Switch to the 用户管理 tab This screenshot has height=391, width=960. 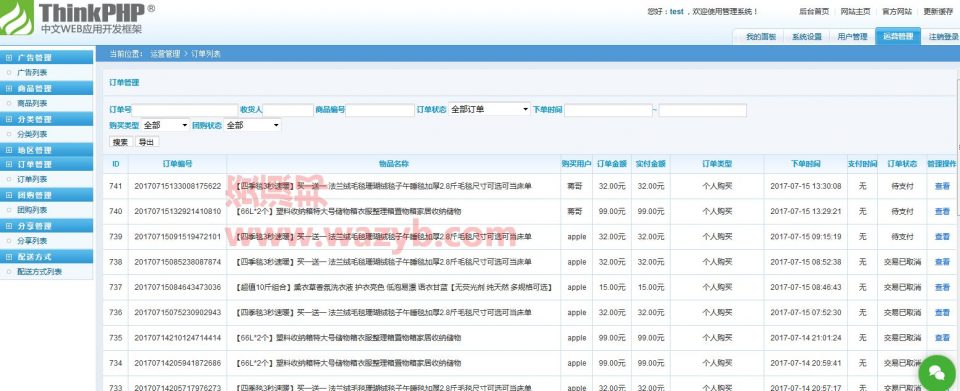point(852,37)
